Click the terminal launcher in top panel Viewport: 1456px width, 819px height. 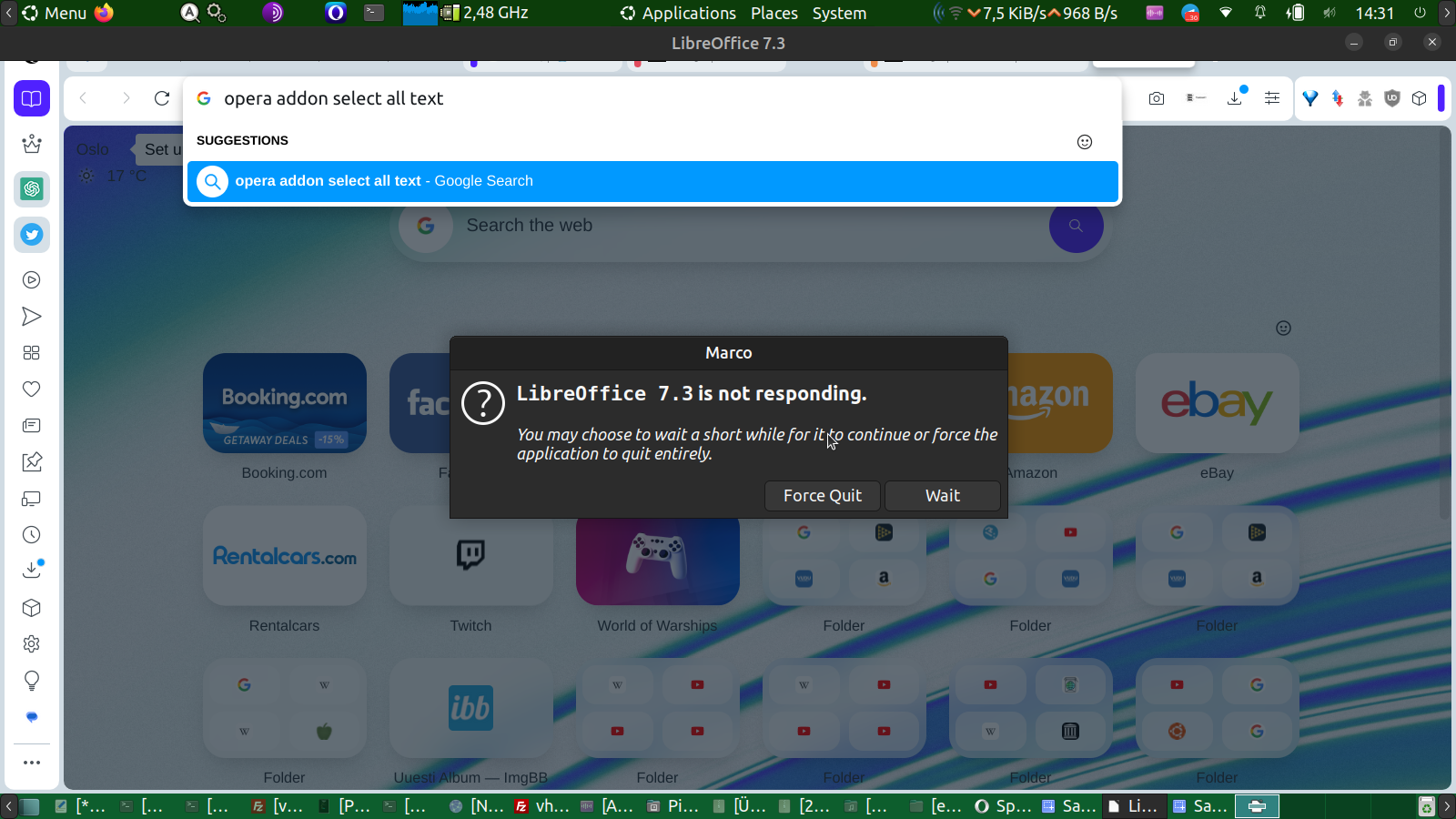point(374,13)
